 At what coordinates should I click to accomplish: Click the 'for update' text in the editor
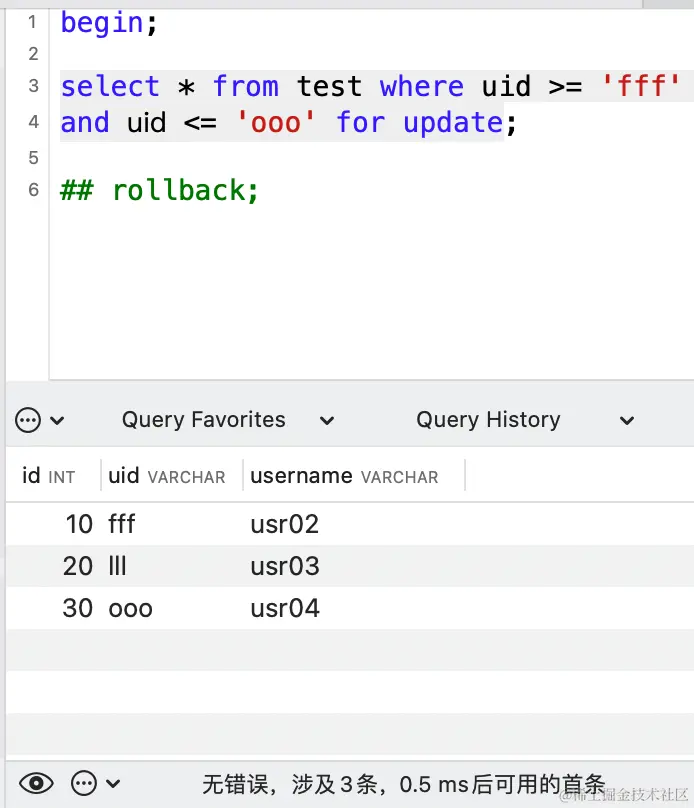(420, 123)
